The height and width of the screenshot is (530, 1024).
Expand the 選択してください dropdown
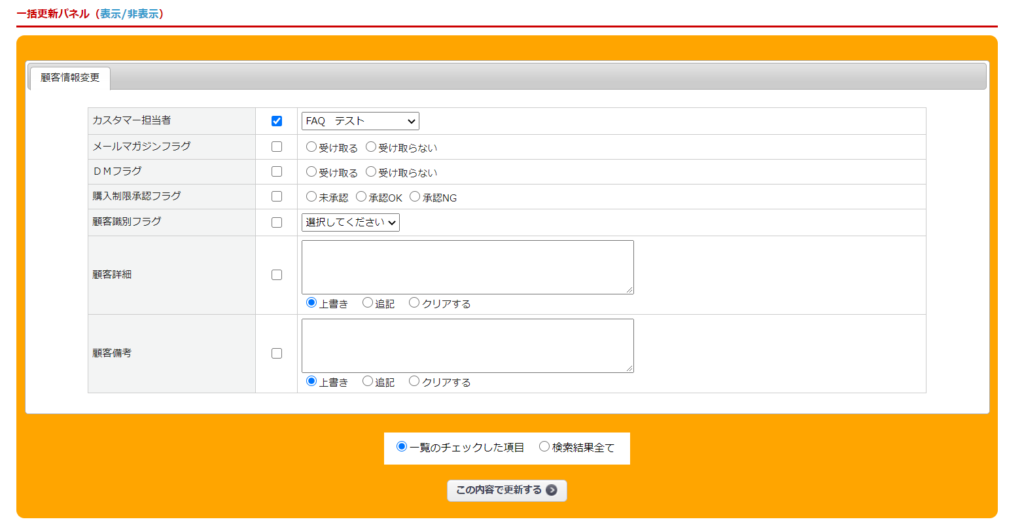(350, 222)
